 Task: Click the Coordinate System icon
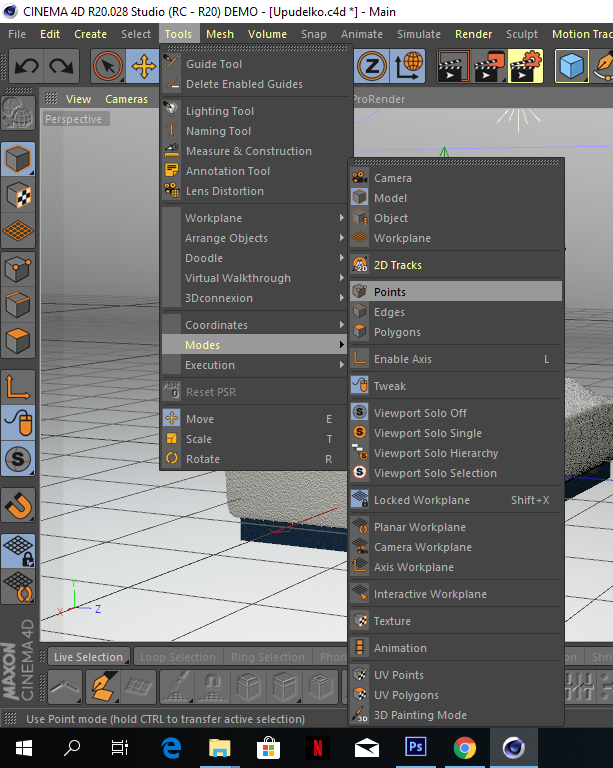(x=409, y=66)
